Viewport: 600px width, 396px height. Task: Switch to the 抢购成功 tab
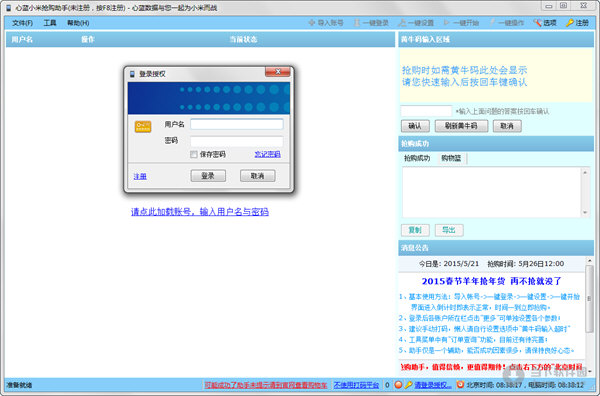(417, 158)
